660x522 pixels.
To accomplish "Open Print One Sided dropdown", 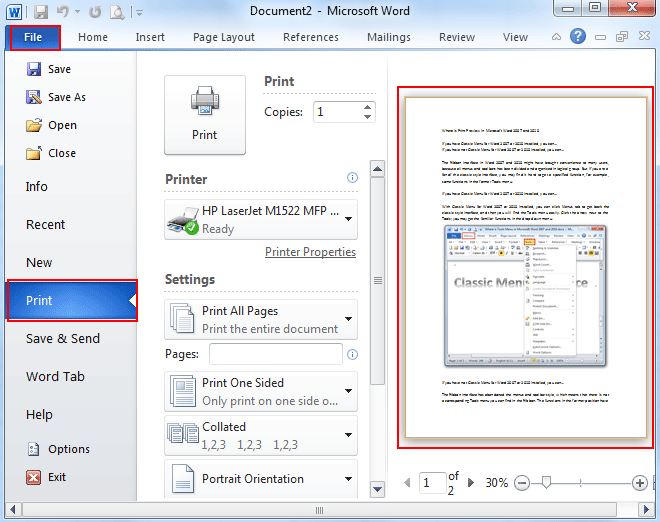I will pyautogui.click(x=348, y=391).
